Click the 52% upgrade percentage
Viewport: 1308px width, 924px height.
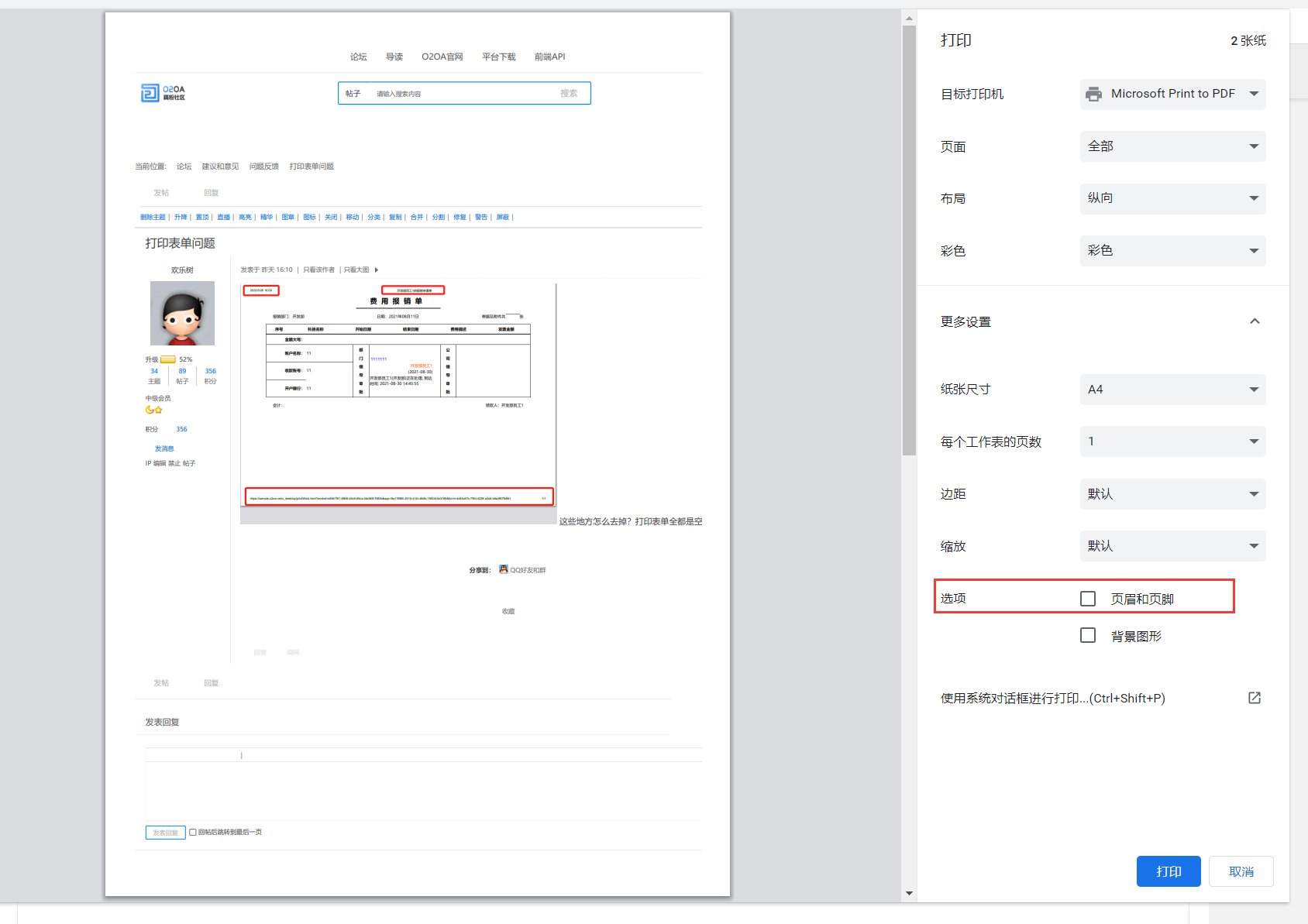pyautogui.click(x=186, y=359)
